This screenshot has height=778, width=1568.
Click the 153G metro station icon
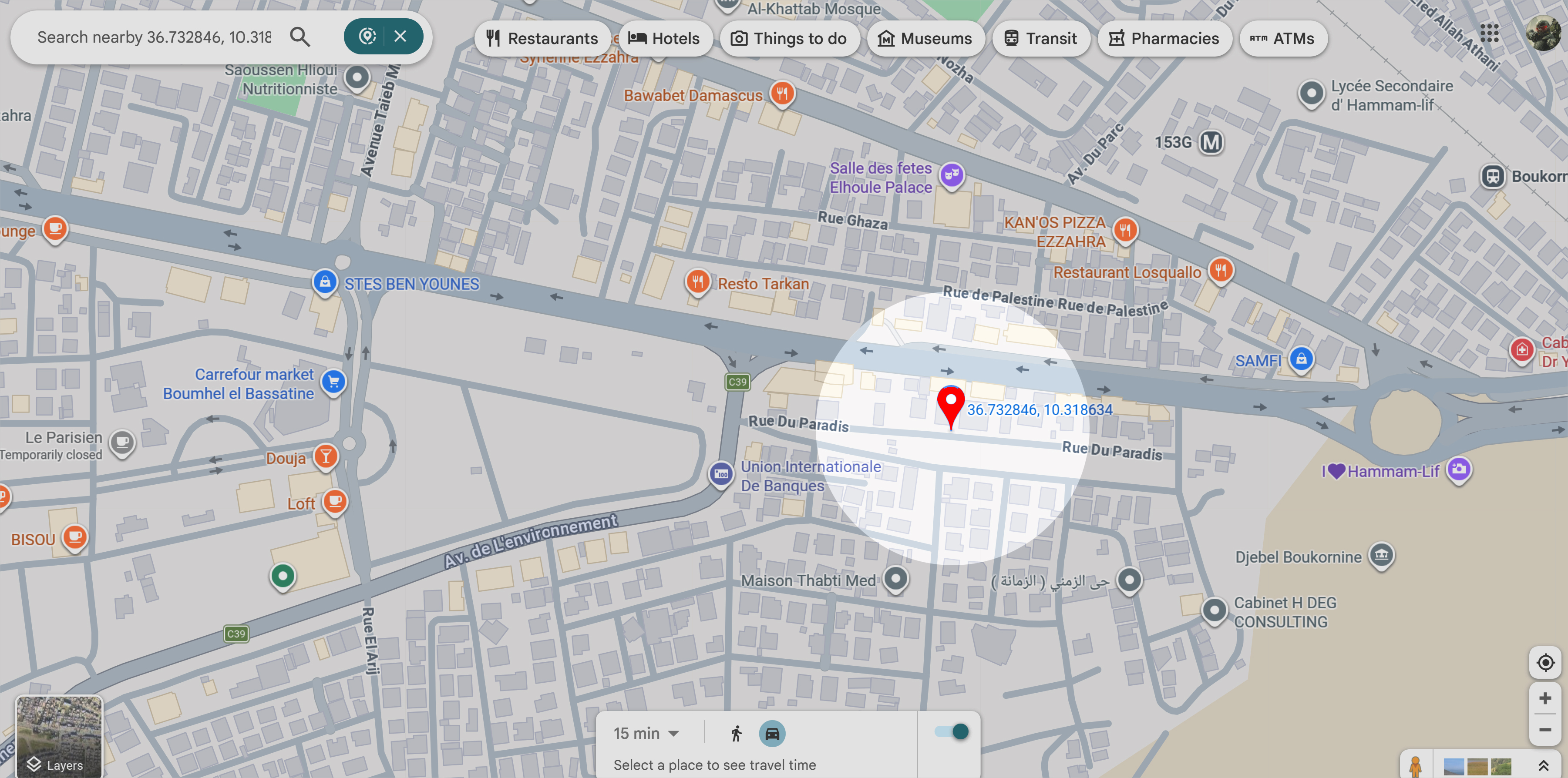(x=1211, y=142)
